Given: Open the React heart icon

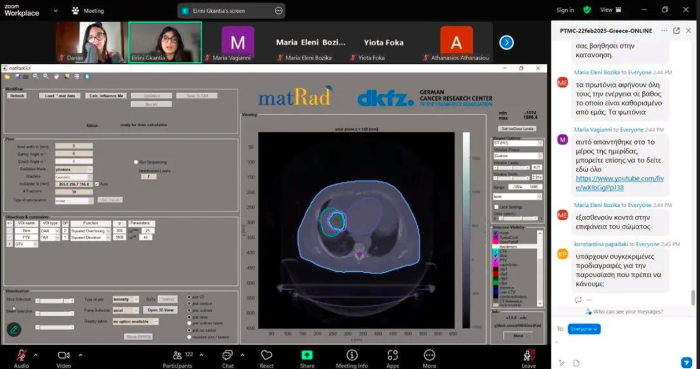Looking at the screenshot, I should coord(267,355).
